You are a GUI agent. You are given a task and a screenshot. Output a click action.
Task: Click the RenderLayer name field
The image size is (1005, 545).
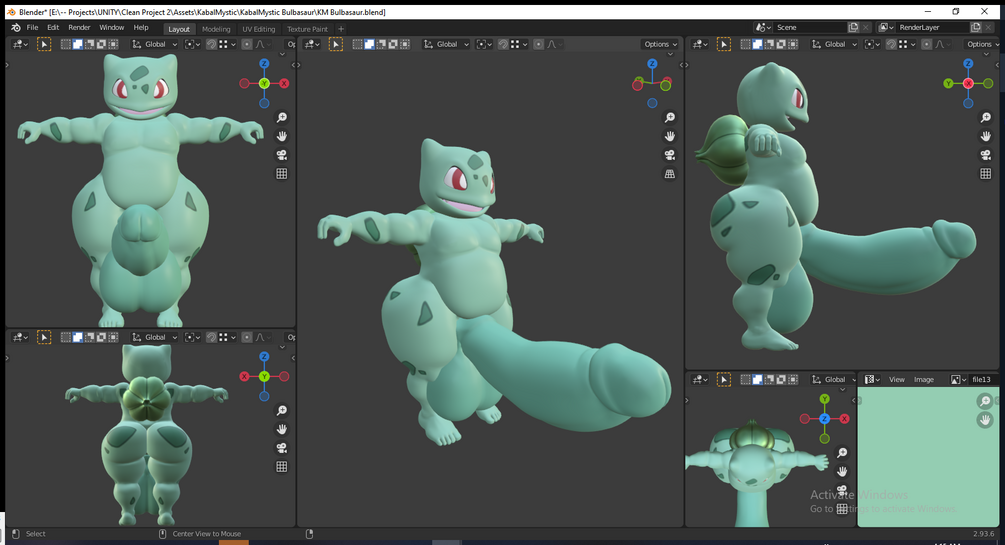(933, 28)
